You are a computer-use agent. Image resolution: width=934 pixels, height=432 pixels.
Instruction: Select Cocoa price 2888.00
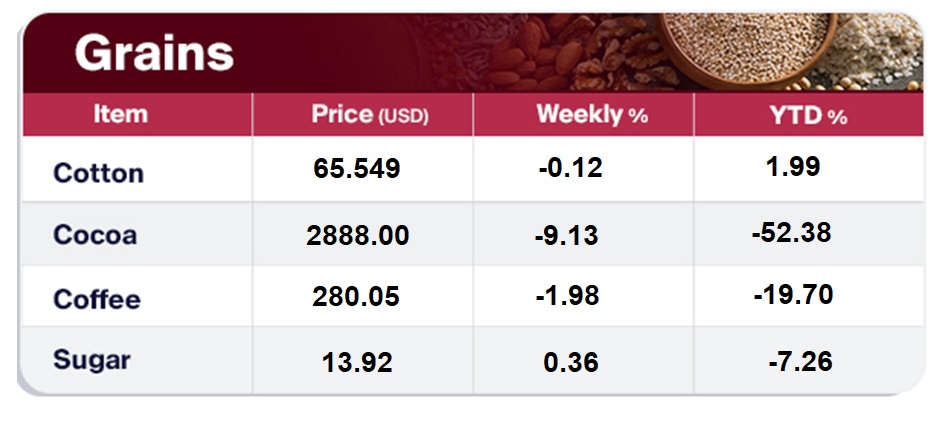pos(358,236)
